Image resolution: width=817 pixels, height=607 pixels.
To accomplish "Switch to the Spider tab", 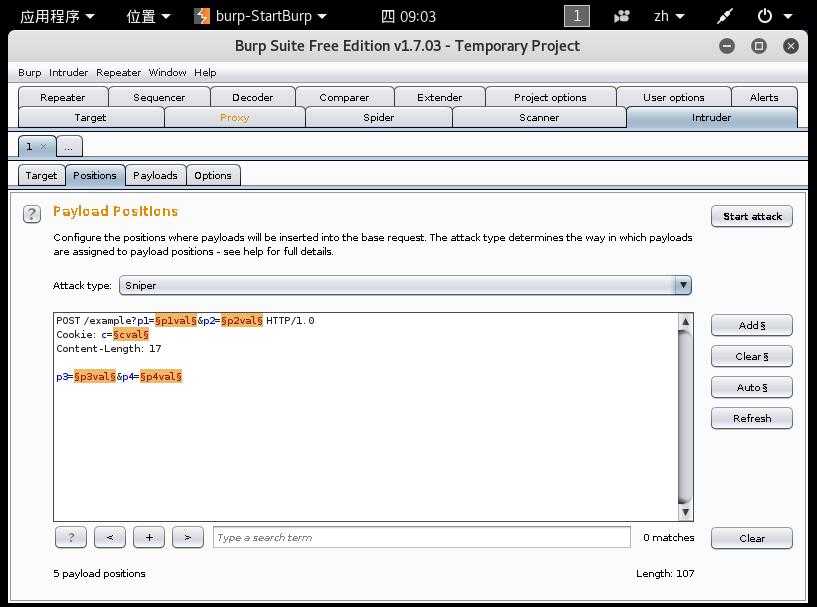I will [379, 118].
